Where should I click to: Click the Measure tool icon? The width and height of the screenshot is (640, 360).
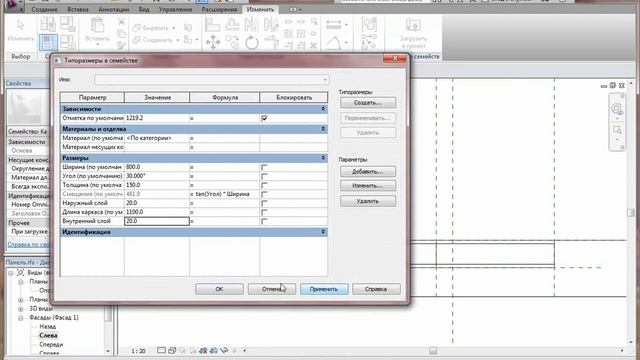(333, 25)
